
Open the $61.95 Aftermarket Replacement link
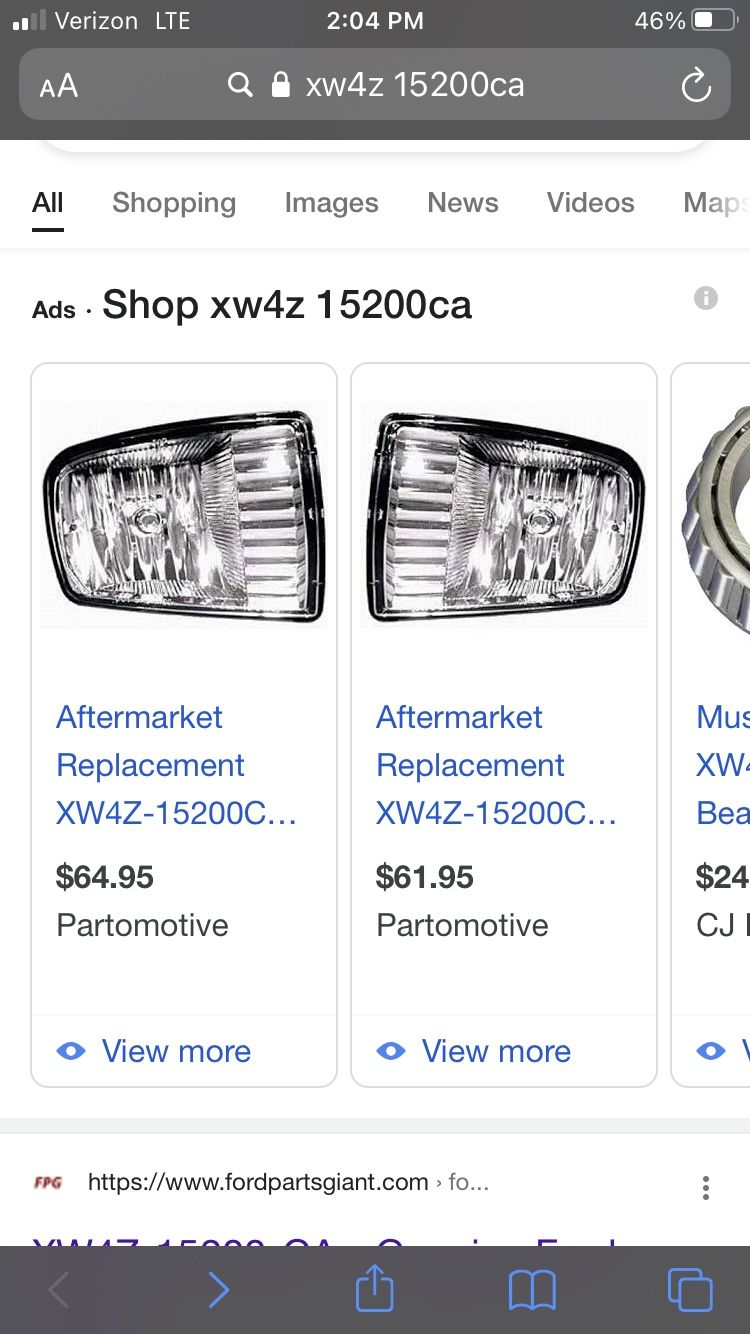[496, 765]
